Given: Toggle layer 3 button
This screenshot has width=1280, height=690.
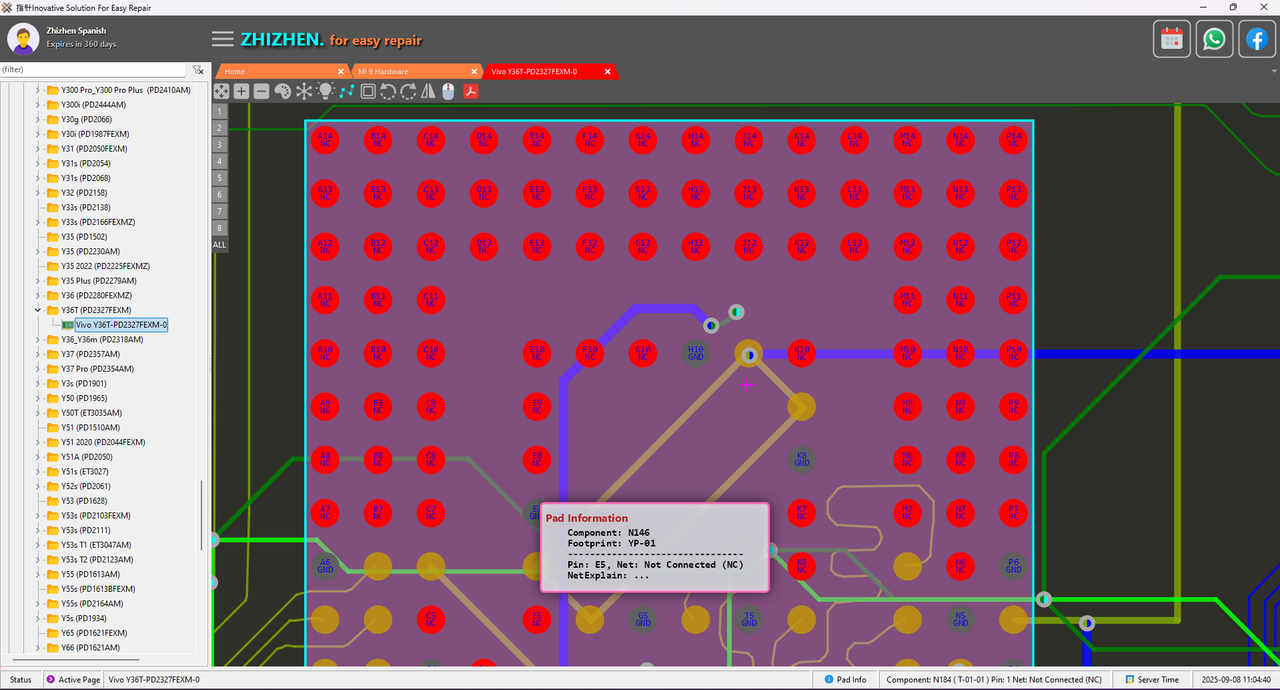Looking at the screenshot, I should (219, 144).
